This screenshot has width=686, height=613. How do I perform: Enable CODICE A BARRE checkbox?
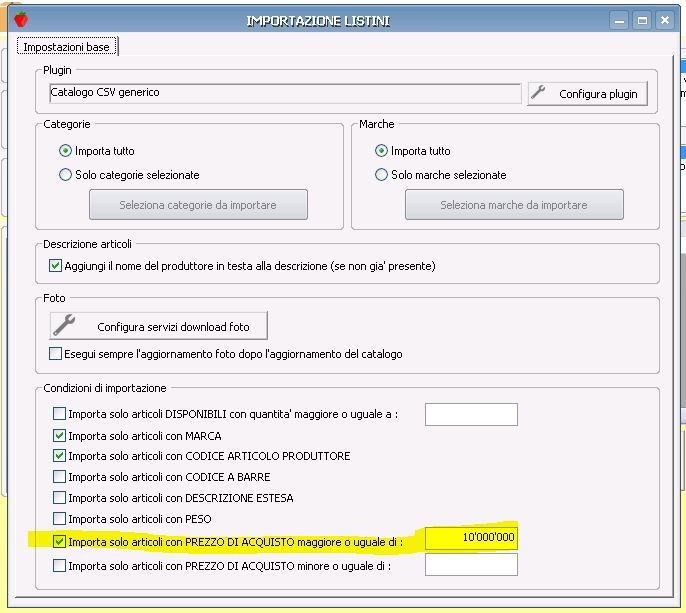click(x=59, y=476)
